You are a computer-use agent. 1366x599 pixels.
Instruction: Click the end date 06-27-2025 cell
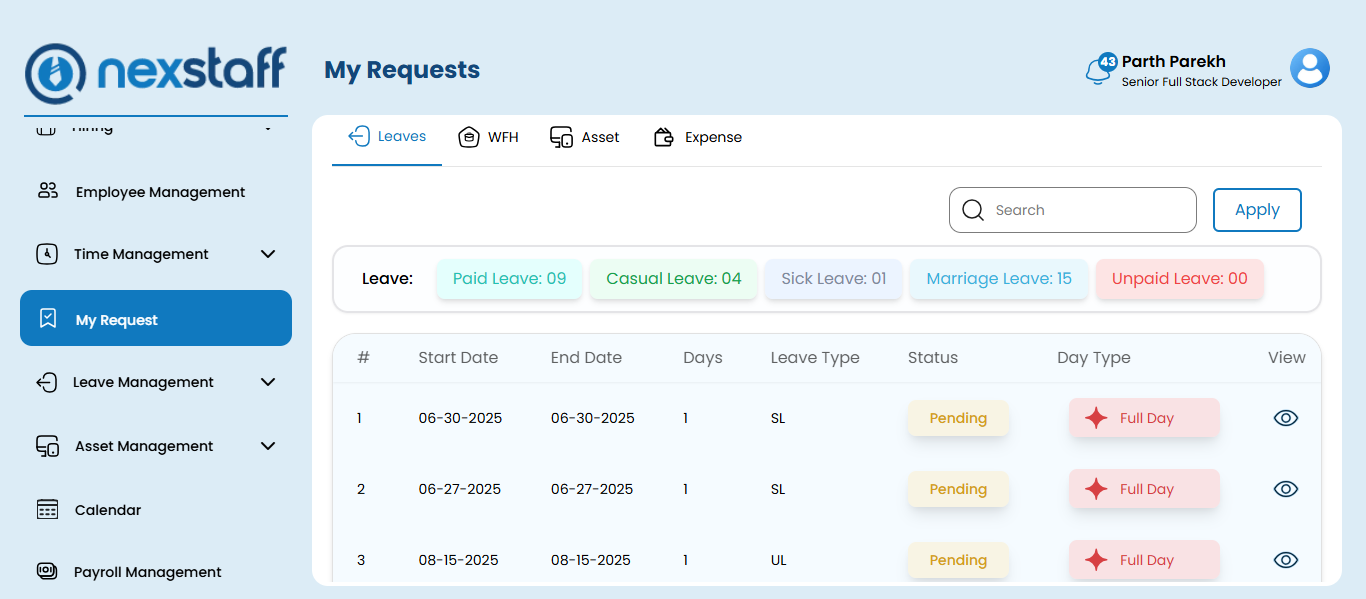(592, 489)
